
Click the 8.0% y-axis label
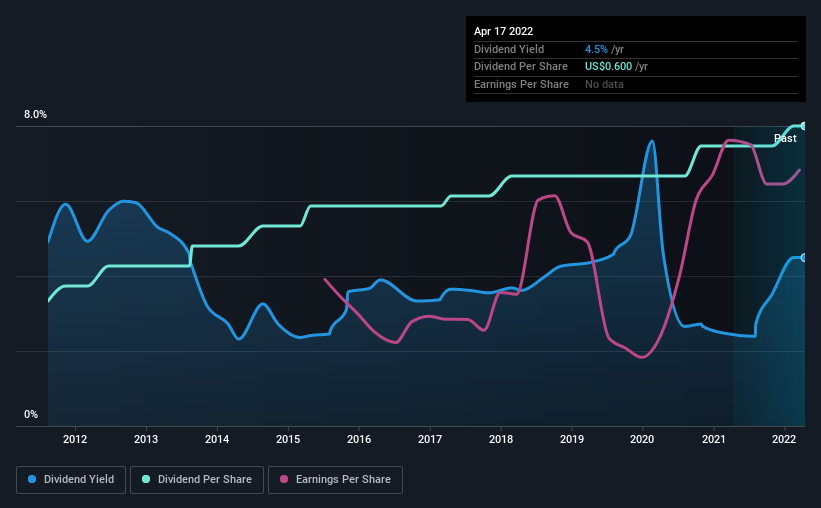pos(35,114)
